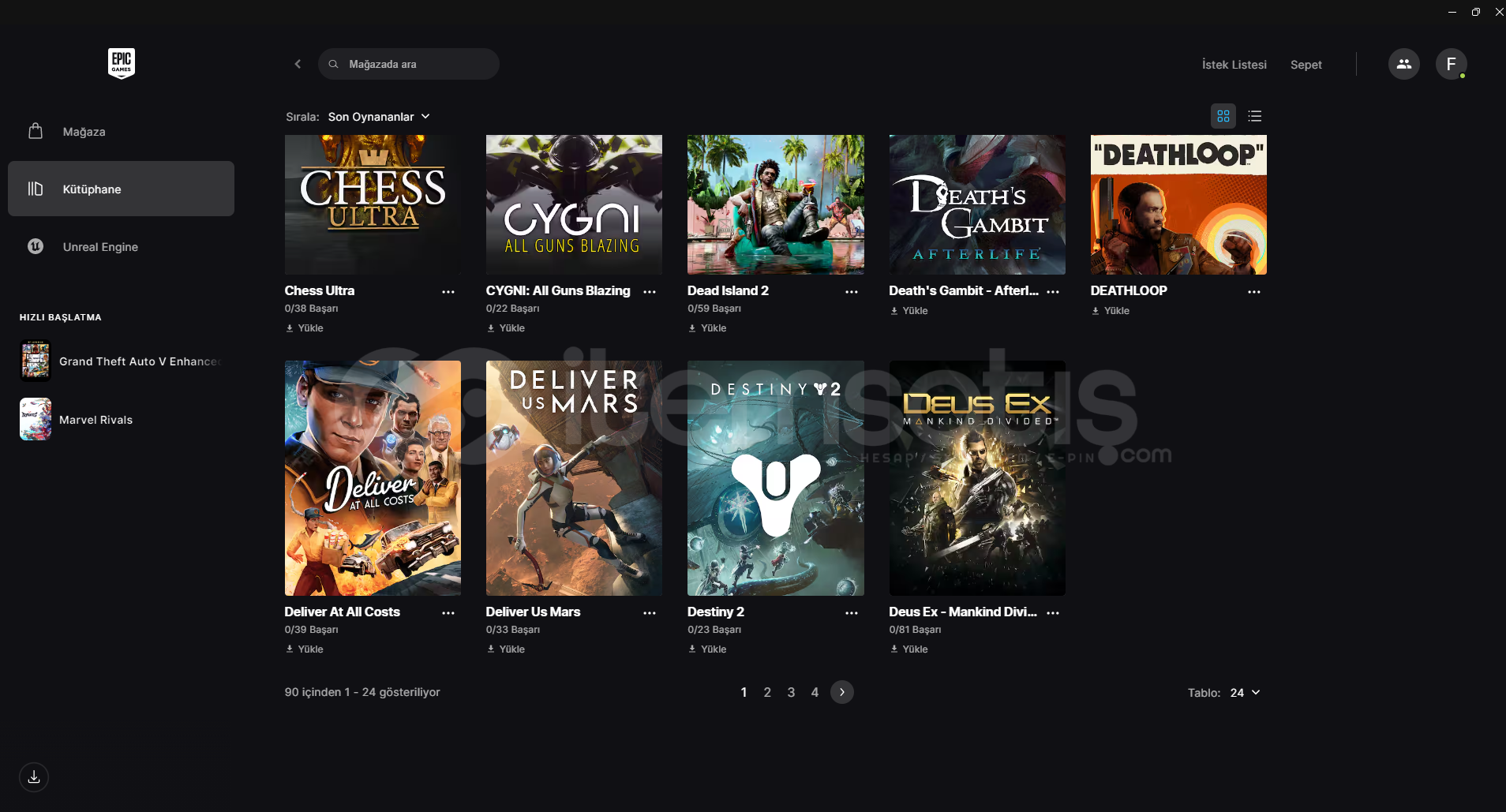Click Yükle under Chess Ultra
The height and width of the screenshot is (812, 1506).
coord(305,328)
